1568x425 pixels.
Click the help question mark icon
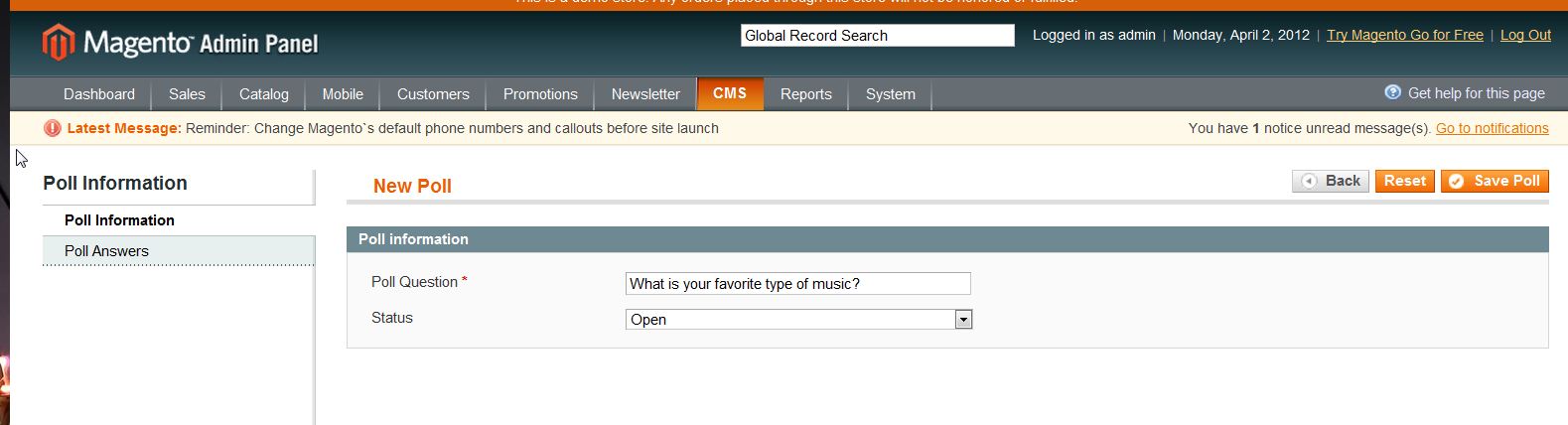(x=1392, y=92)
